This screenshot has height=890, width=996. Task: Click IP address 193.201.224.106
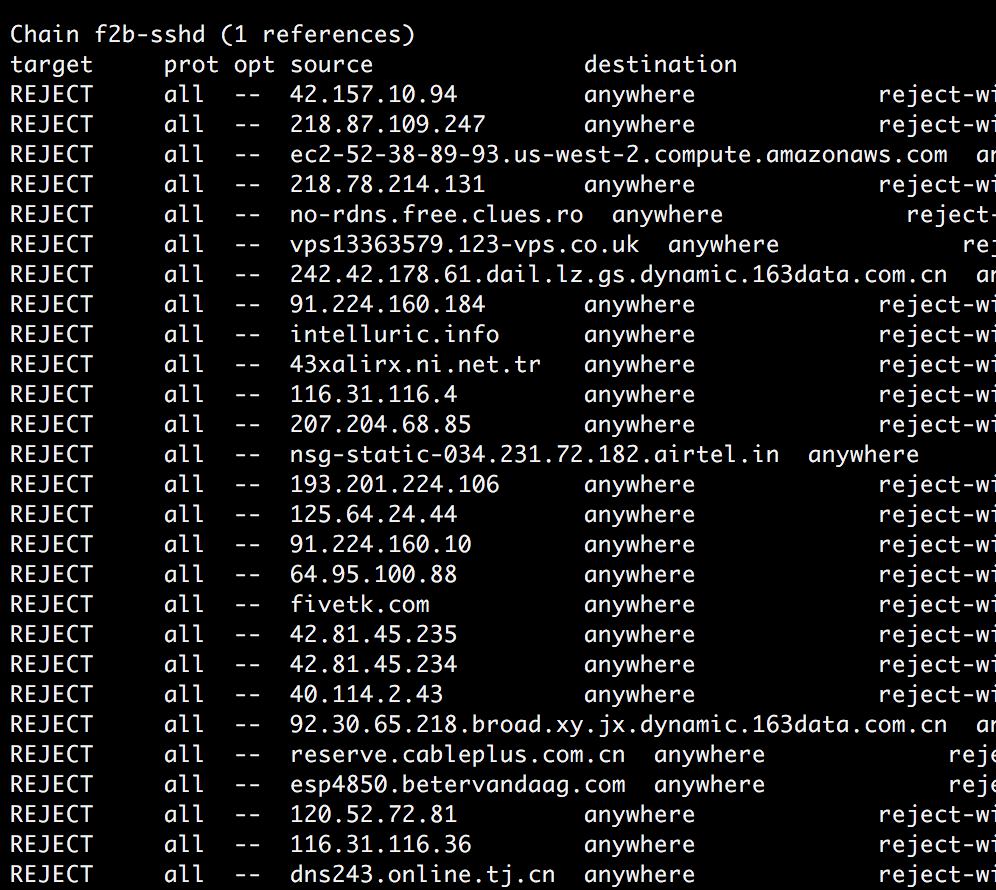394,485
